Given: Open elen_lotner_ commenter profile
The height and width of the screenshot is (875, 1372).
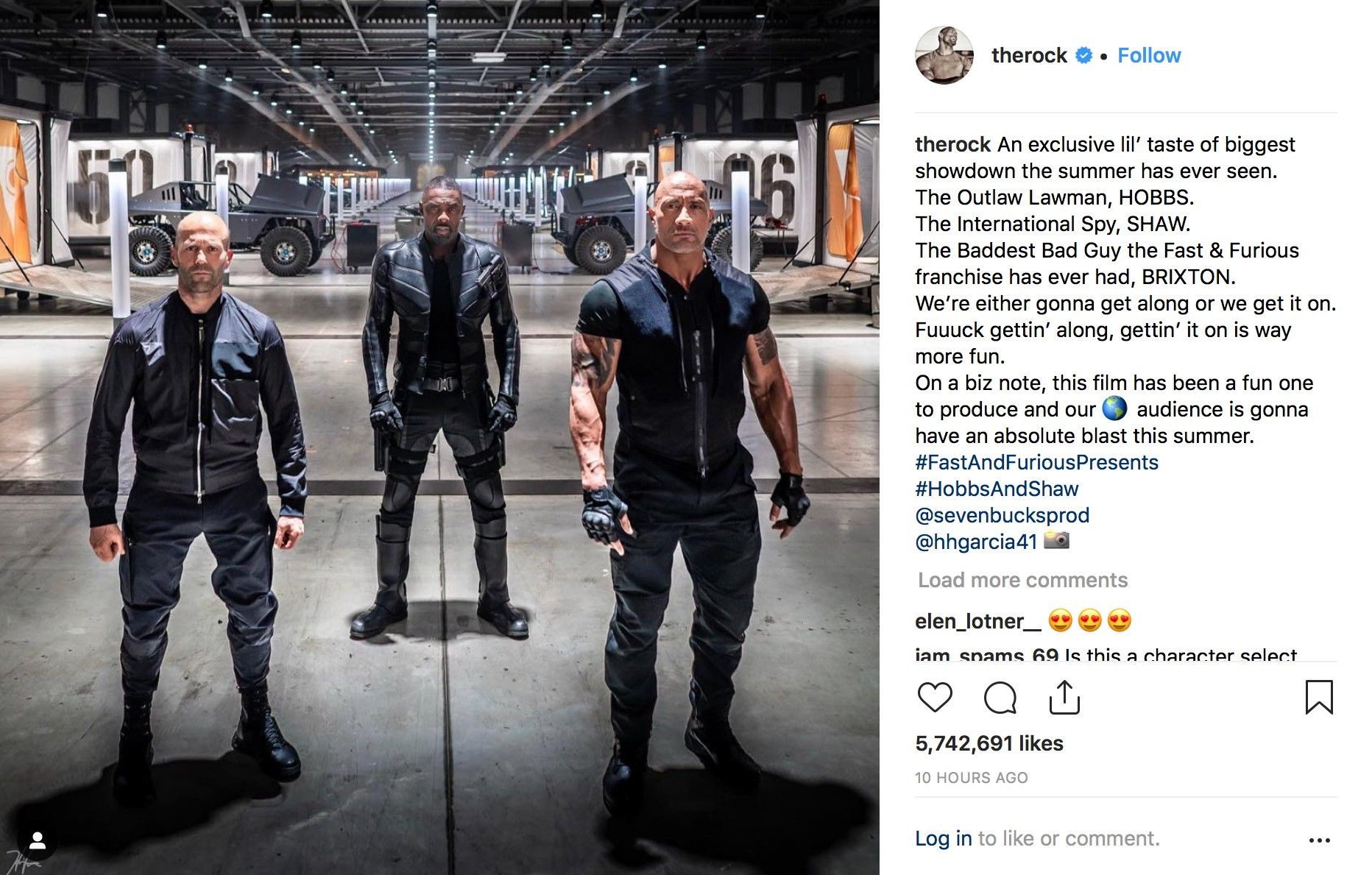Looking at the screenshot, I should [x=977, y=621].
